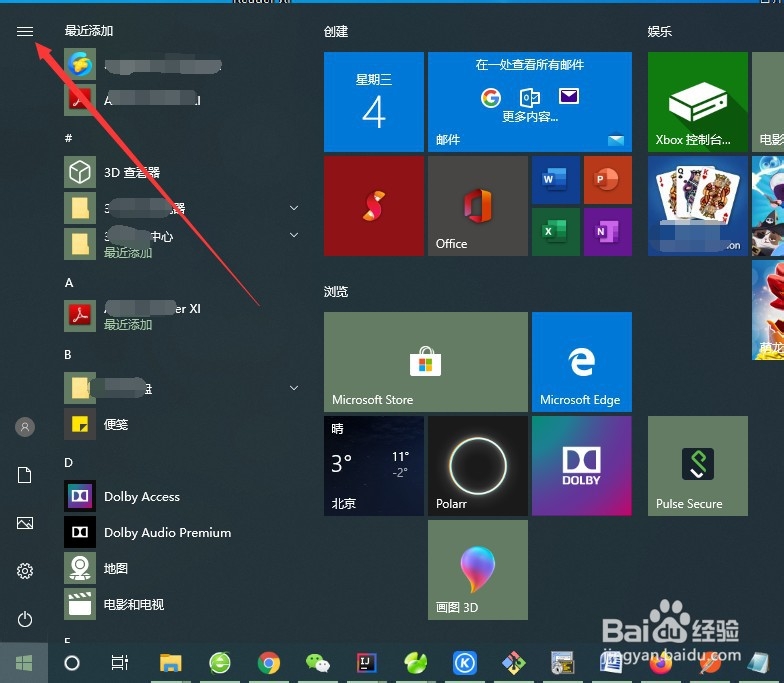Image resolution: width=784 pixels, height=683 pixels.
Task: Launch Excel from the small tile
Action: (x=556, y=232)
